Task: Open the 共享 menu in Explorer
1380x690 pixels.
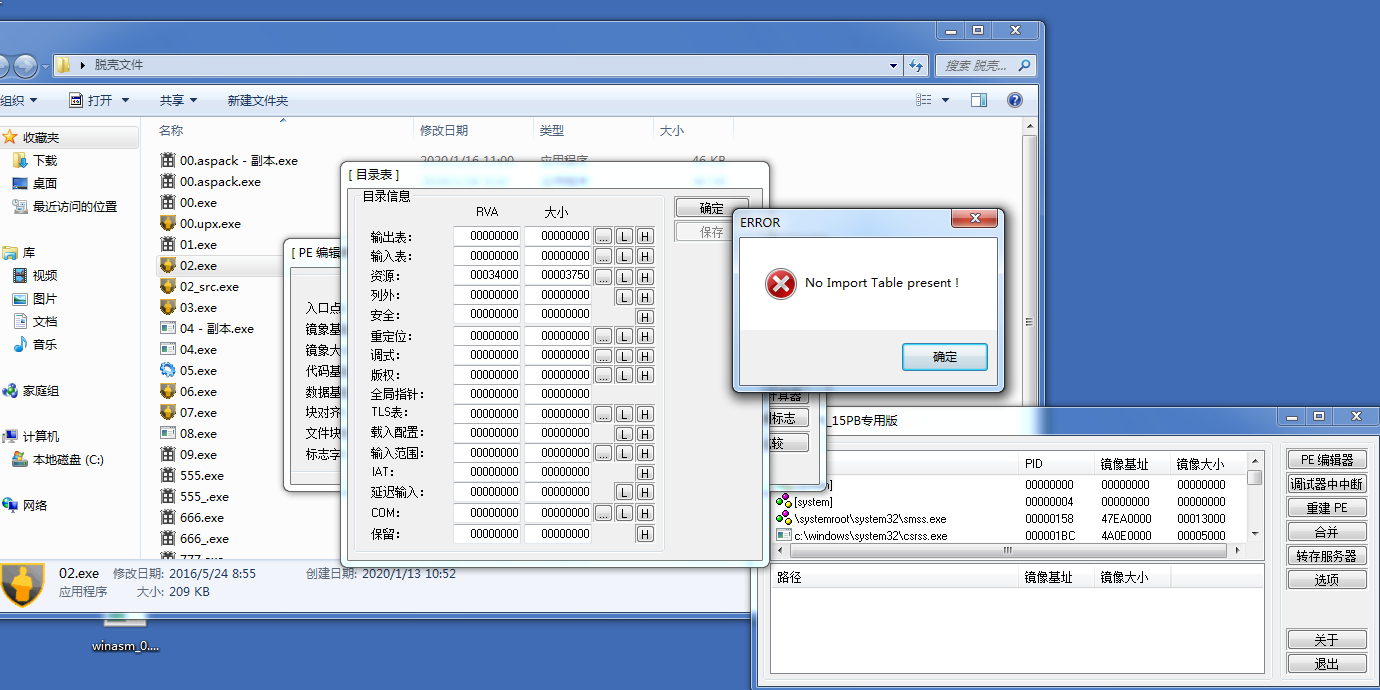Action: click(178, 100)
